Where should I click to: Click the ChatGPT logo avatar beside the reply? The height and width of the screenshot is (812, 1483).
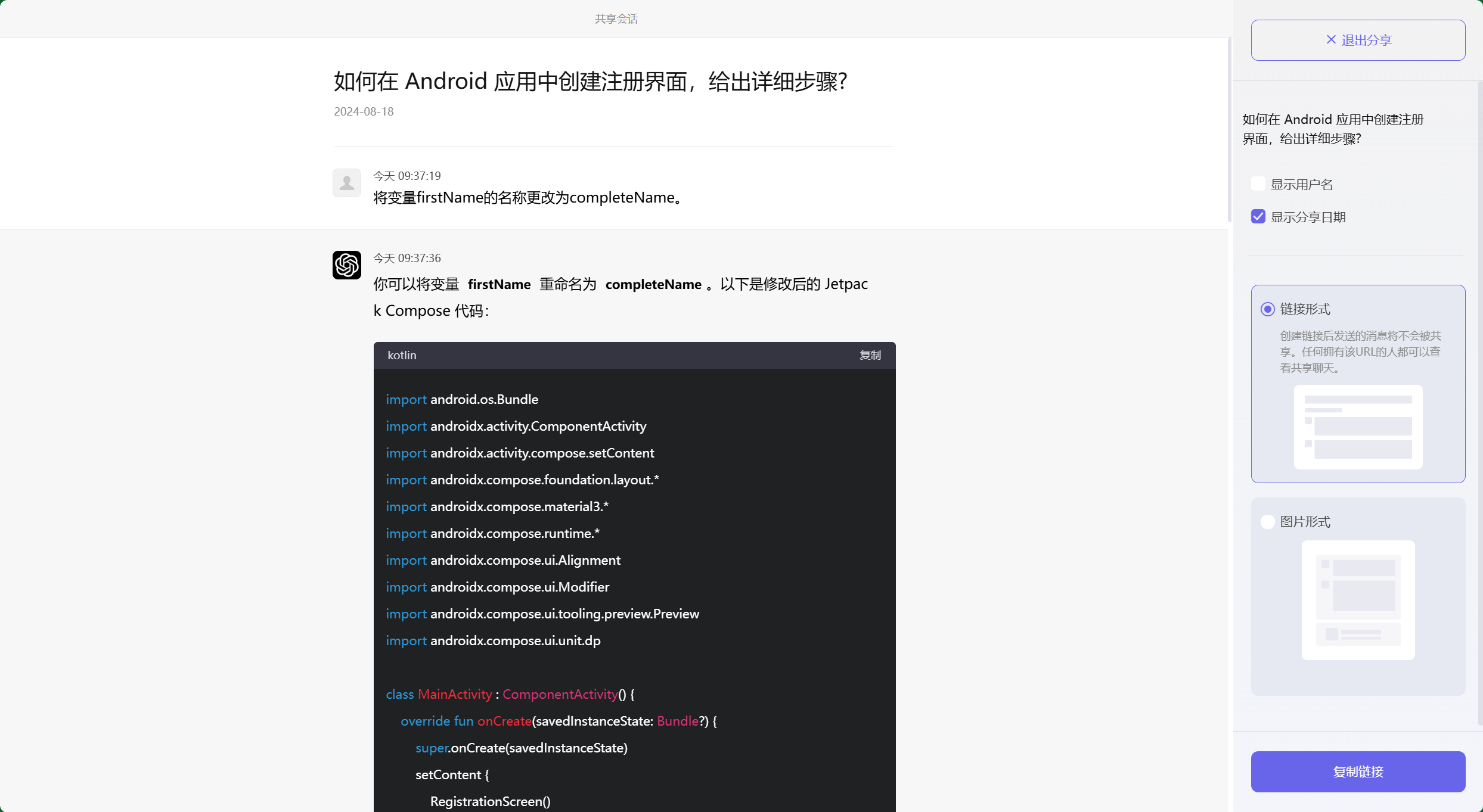click(x=347, y=265)
